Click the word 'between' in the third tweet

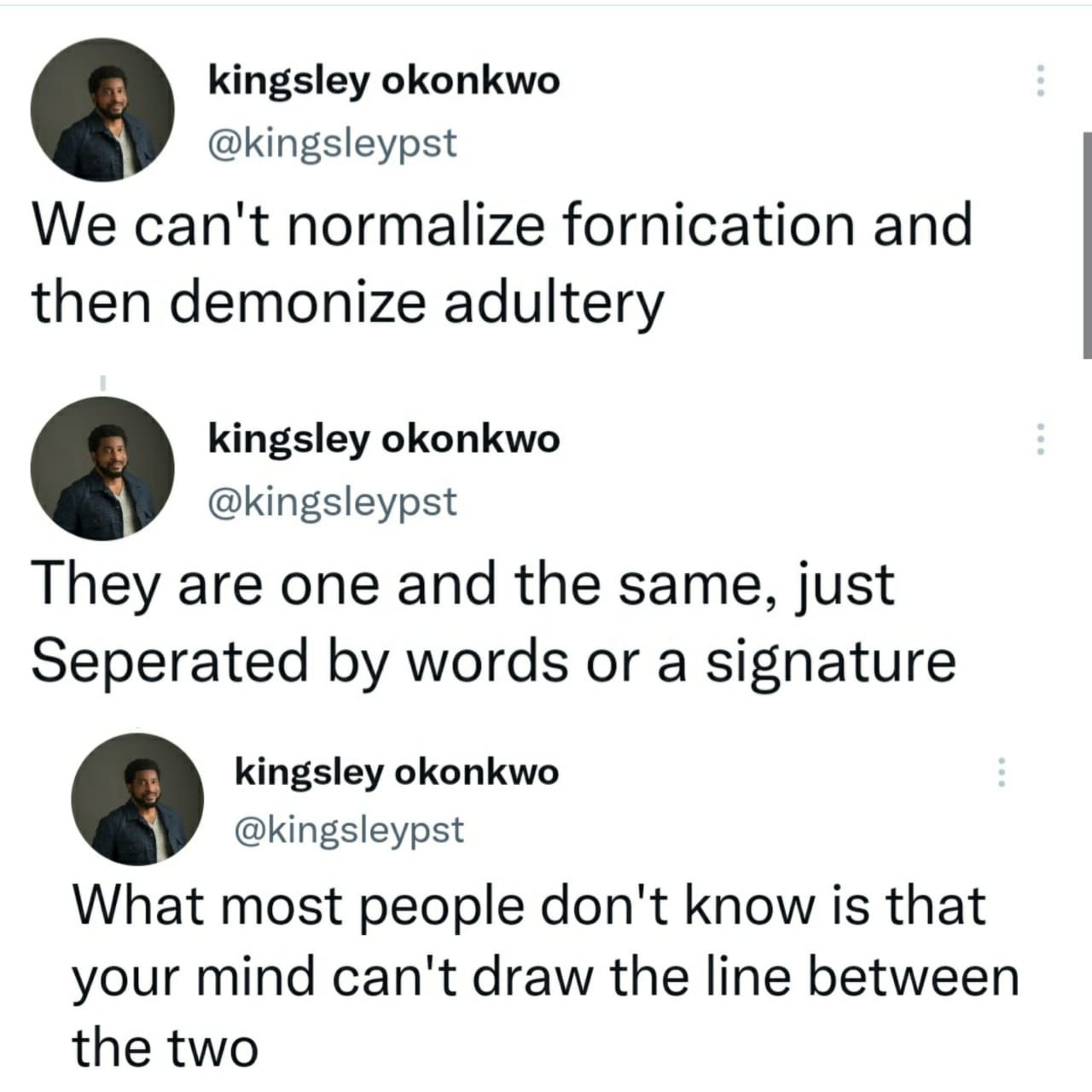point(913,977)
